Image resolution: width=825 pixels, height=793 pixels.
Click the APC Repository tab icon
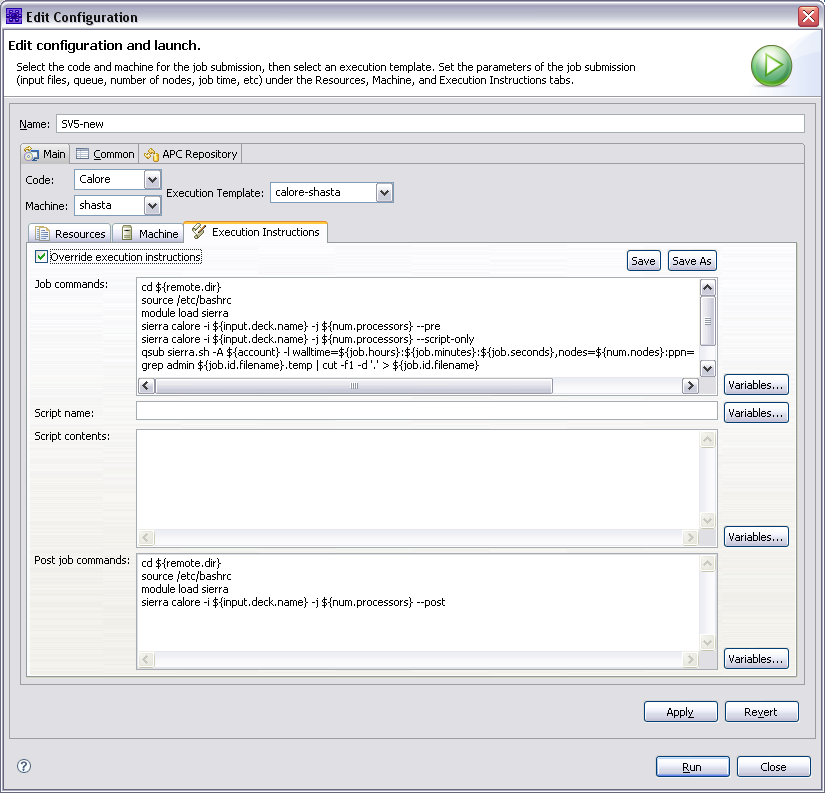pyautogui.click(x=151, y=153)
